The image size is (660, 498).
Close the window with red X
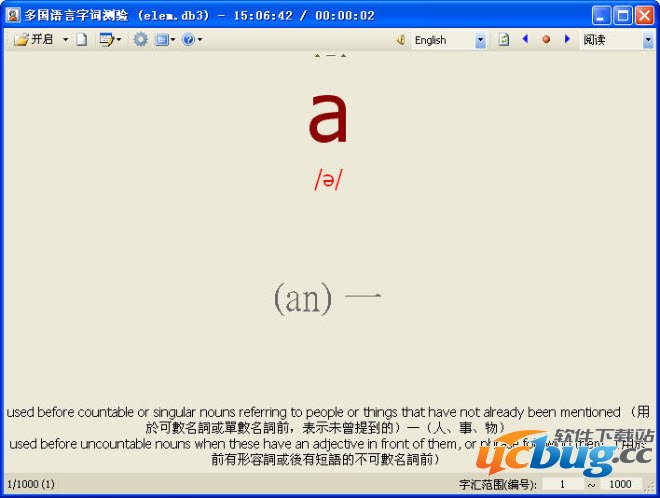coord(644,16)
